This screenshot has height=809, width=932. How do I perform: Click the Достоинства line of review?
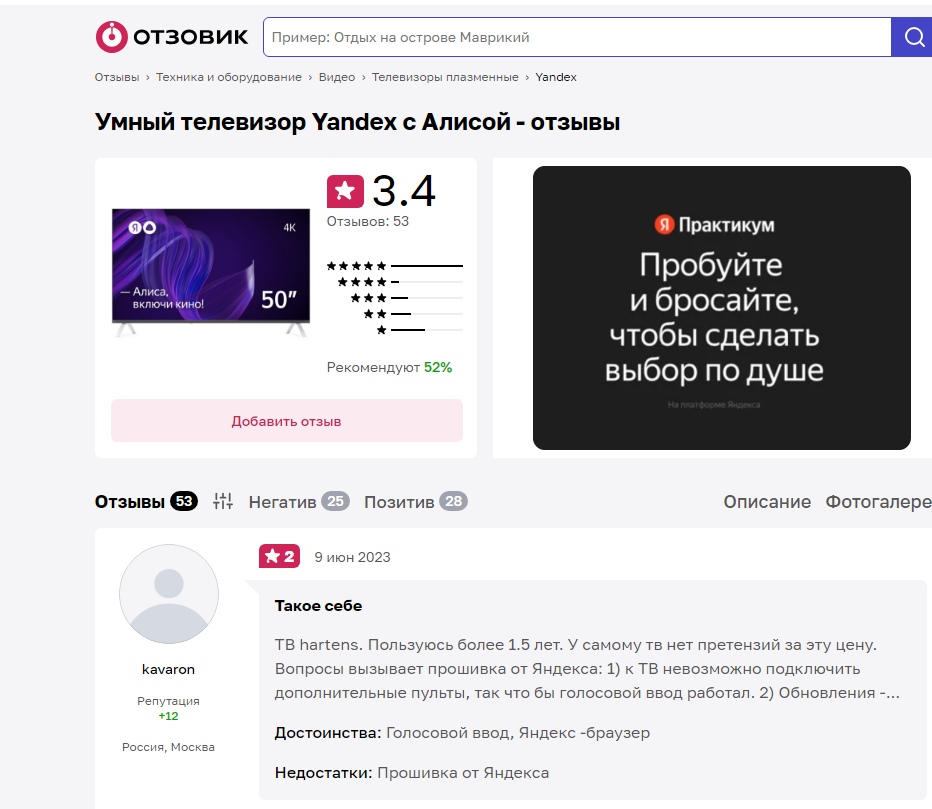(462, 733)
